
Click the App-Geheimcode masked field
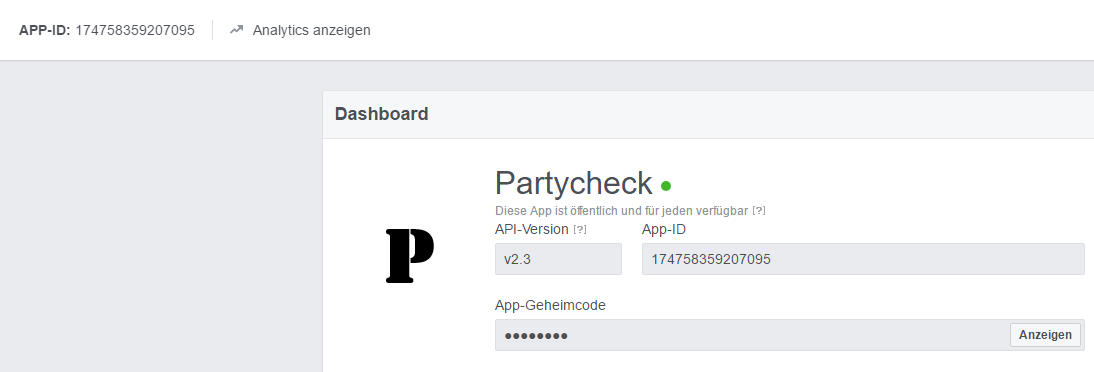tap(790, 335)
